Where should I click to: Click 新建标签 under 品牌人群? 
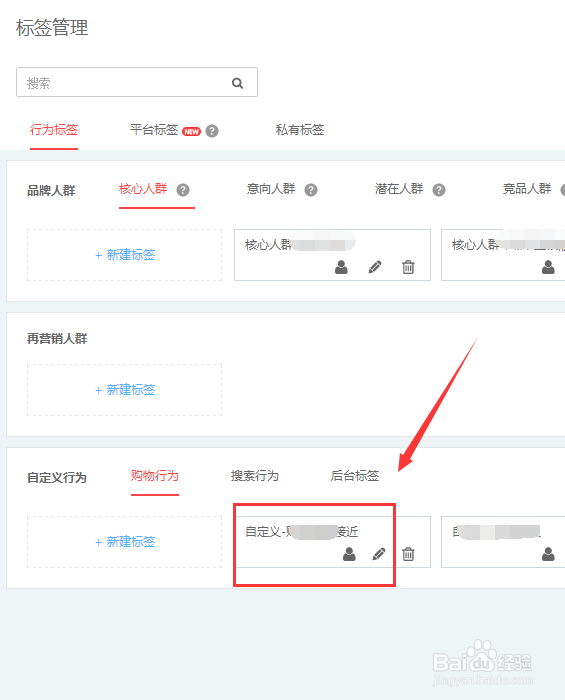click(x=125, y=255)
